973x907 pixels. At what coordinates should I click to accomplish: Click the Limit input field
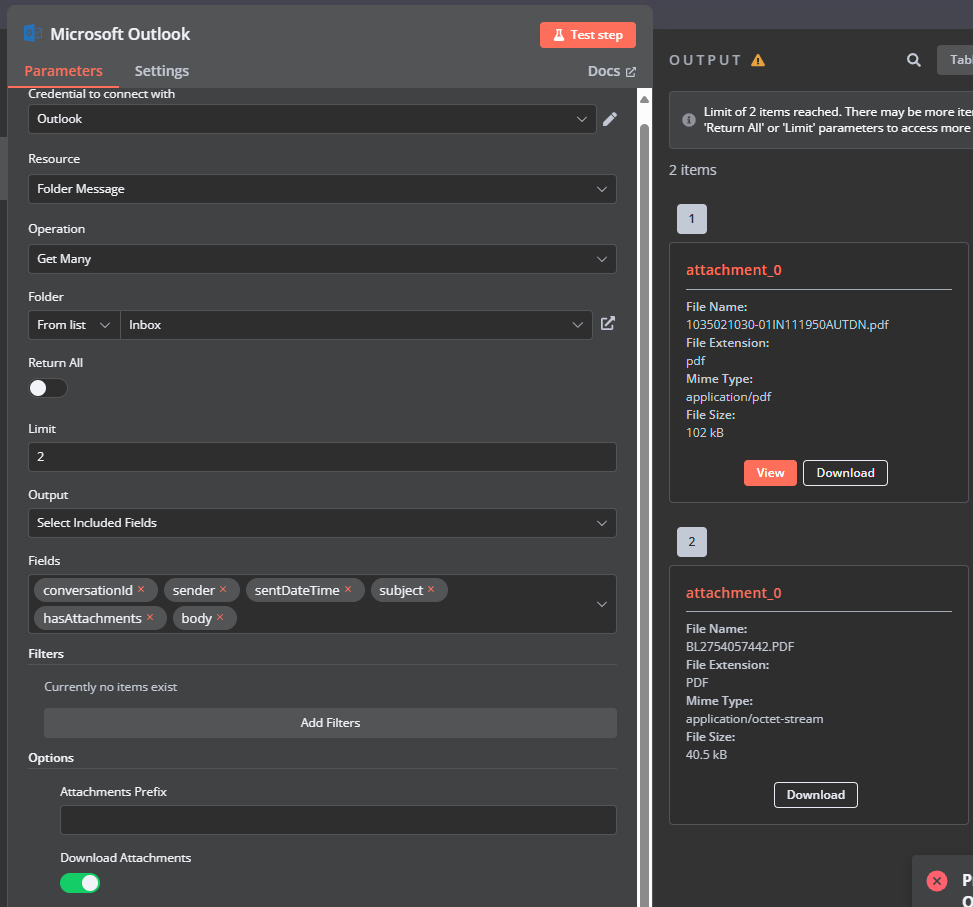click(322, 457)
